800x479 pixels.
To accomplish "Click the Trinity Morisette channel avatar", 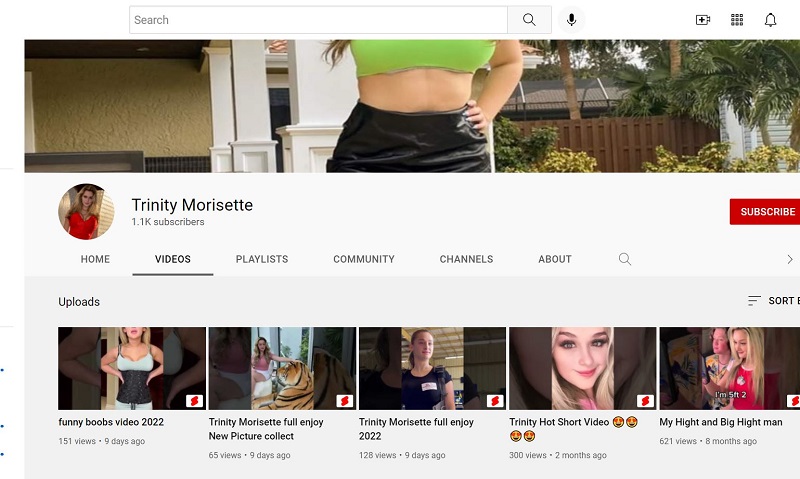I will (86, 211).
